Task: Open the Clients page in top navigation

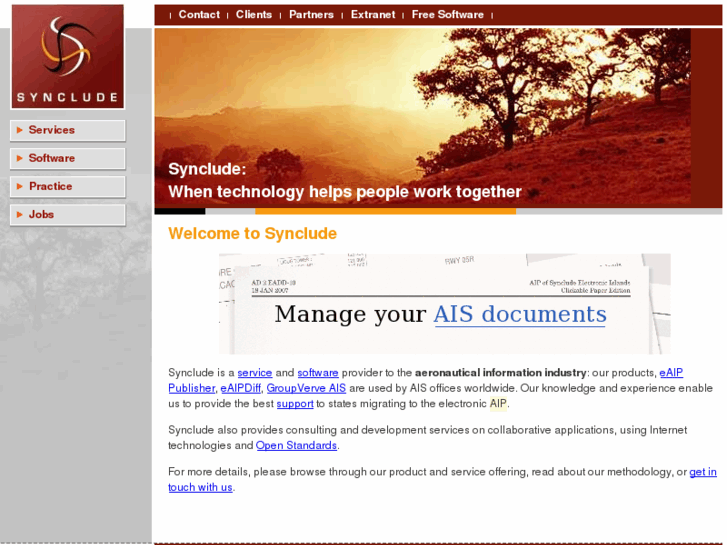Action: point(254,15)
